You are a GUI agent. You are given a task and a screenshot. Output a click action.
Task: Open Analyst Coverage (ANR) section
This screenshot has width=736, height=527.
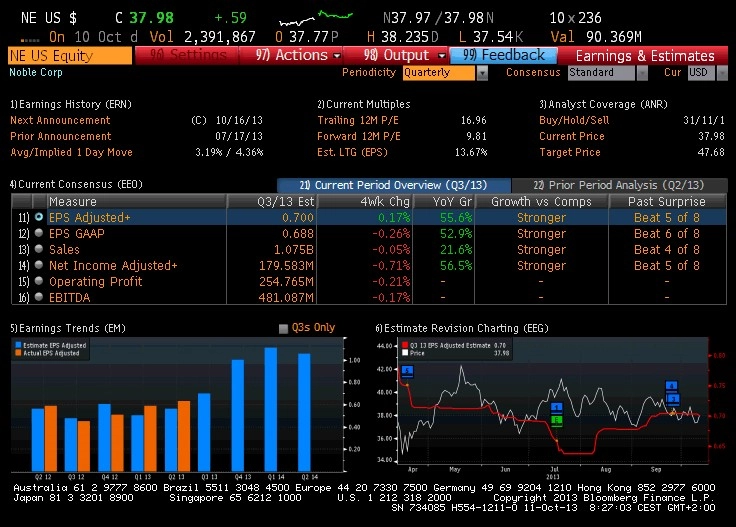(603, 104)
